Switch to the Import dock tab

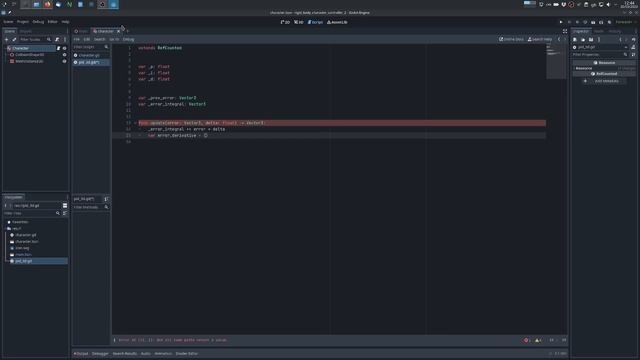[26, 31]
